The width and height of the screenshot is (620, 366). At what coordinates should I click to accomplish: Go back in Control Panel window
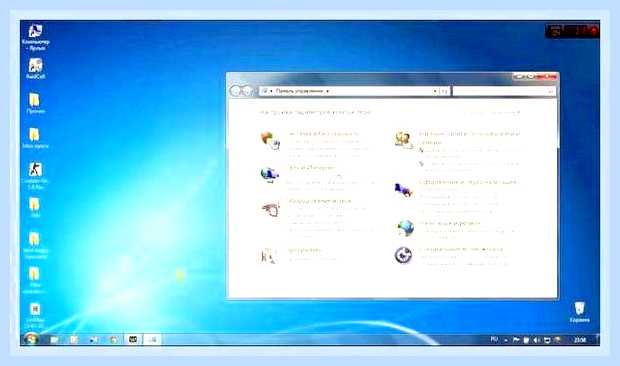[235, 91]
